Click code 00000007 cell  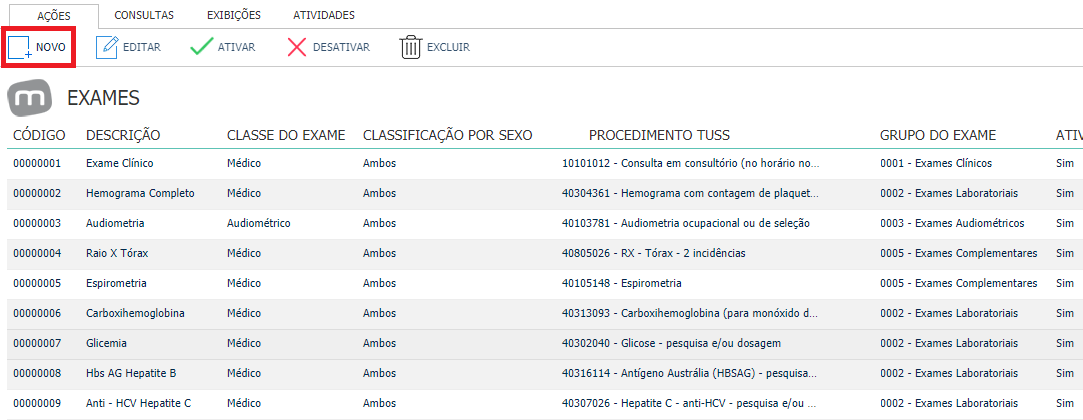[37, 343]
